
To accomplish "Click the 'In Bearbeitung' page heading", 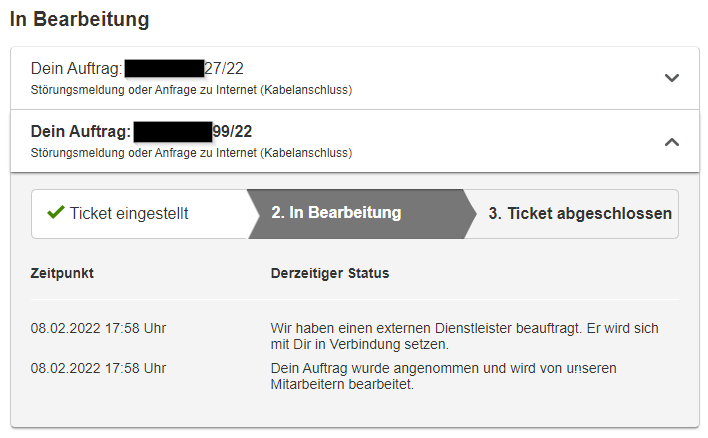I will [79, 18].
